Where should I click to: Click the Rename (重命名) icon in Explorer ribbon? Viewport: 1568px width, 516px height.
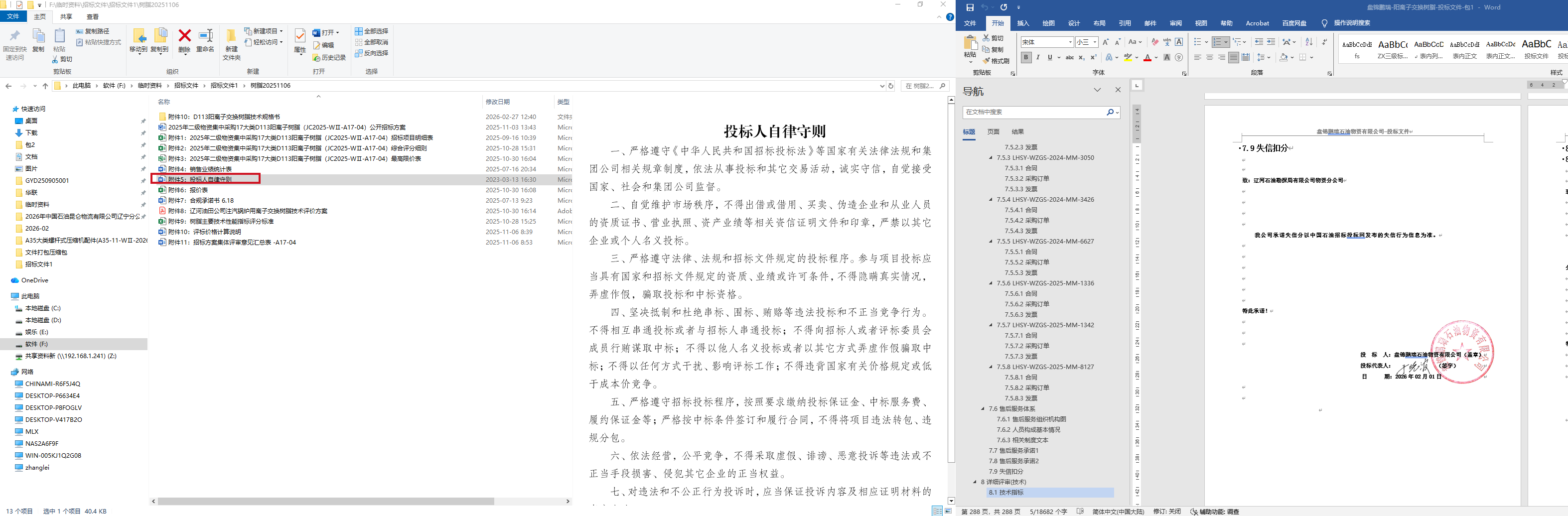tap(205, 36)
